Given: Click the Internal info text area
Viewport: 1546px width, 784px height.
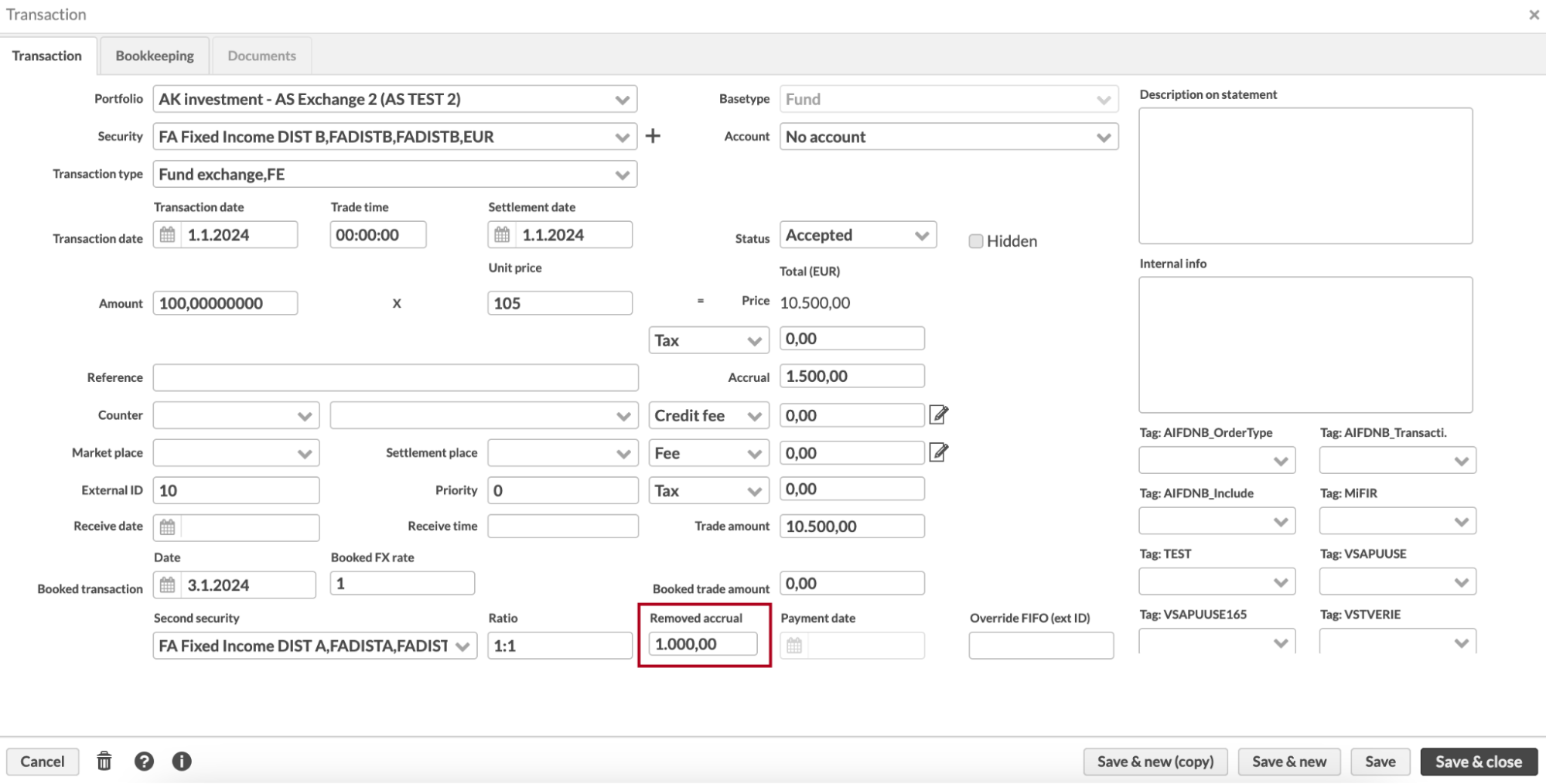Looking at the screenshot, I should tap(1305, 345).
